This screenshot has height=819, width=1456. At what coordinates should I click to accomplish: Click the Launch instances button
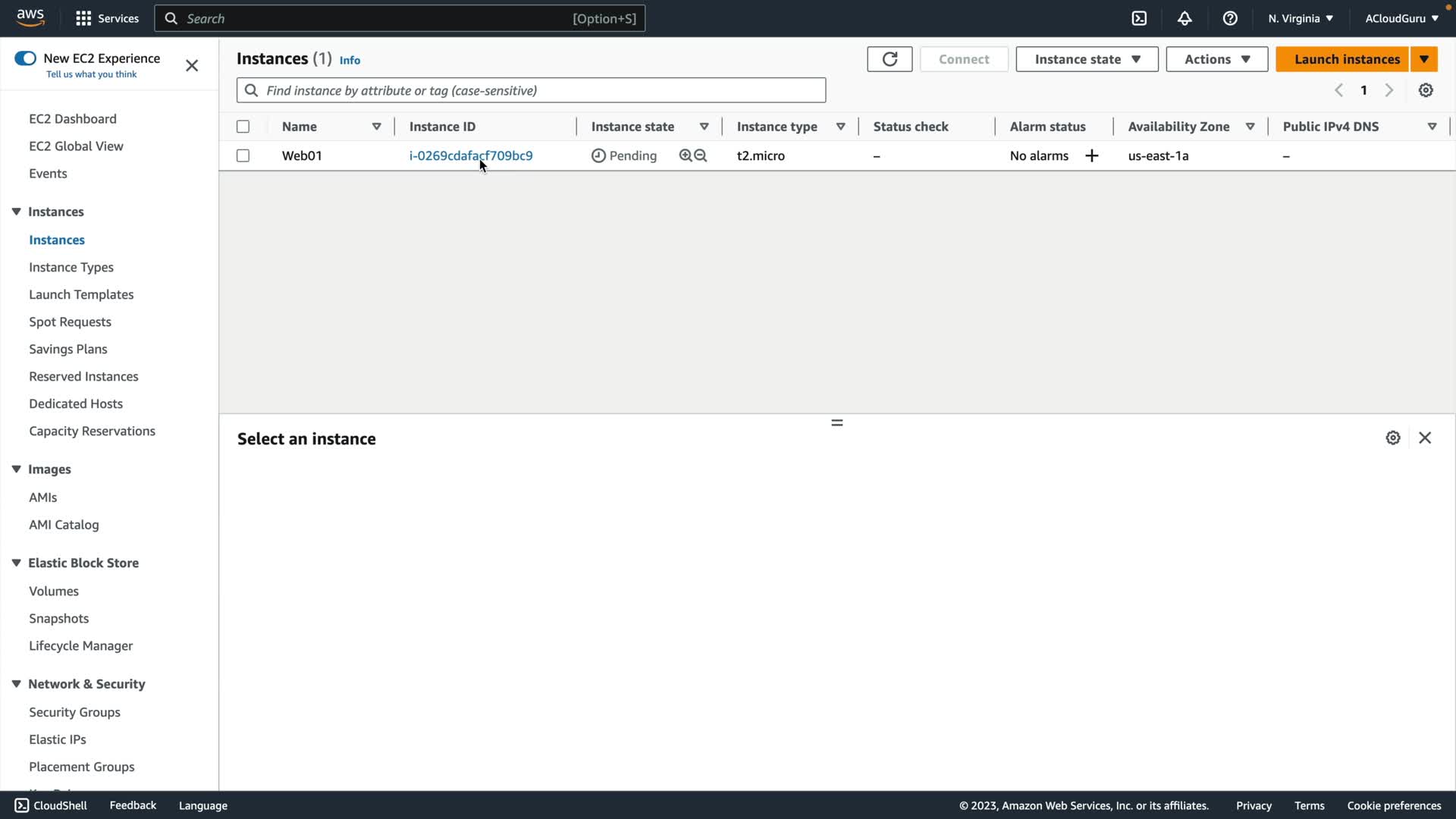click(1346, 59)
